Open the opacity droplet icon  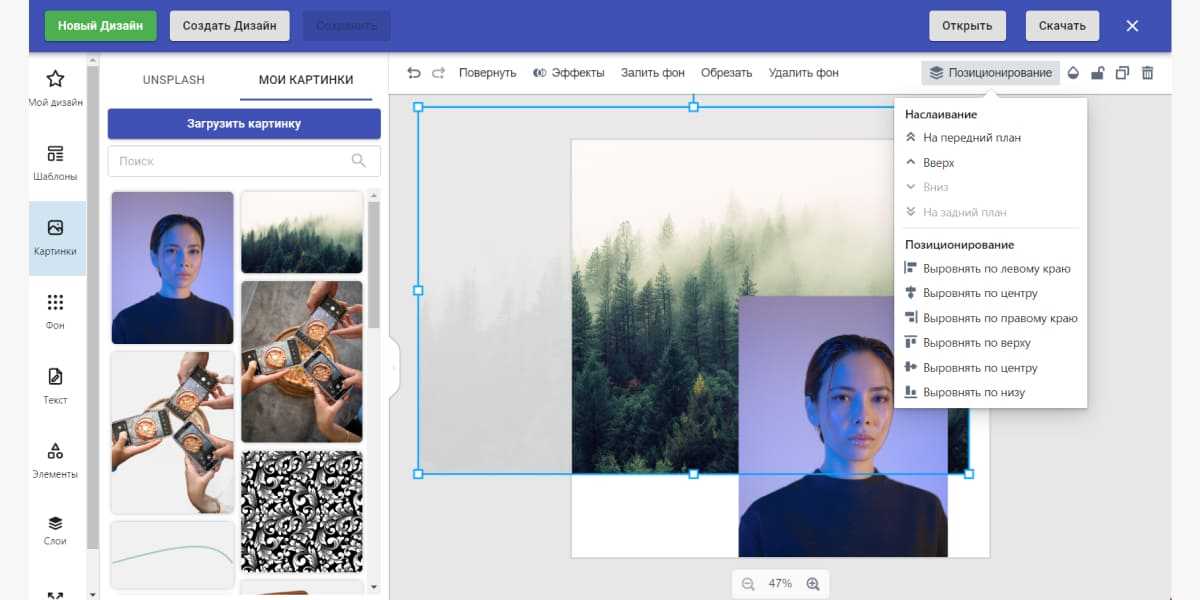[1073, 73]
